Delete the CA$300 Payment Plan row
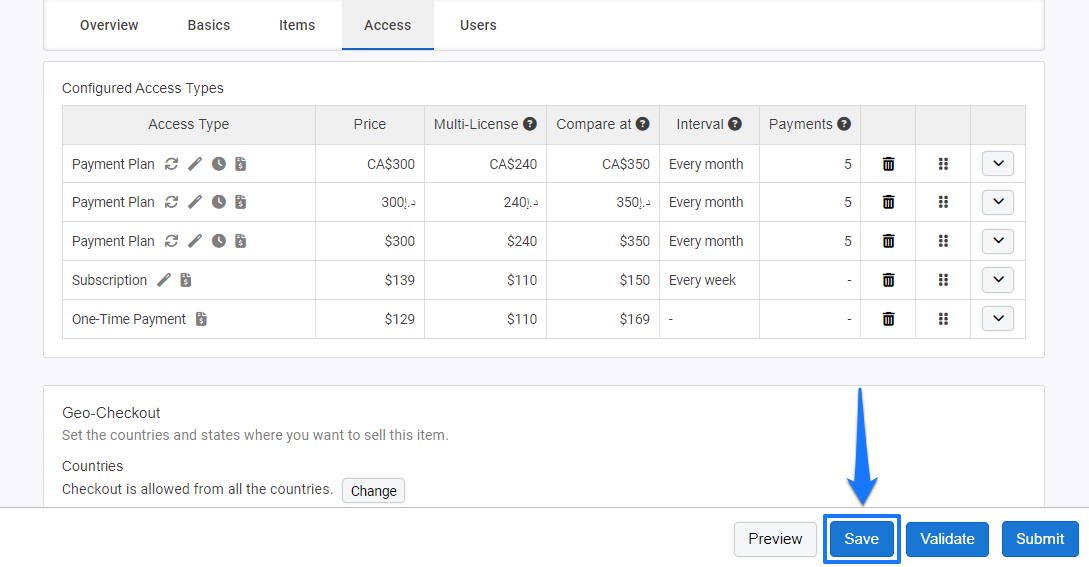Screen dimensions: 1089x567 click(x=888, y=164)
